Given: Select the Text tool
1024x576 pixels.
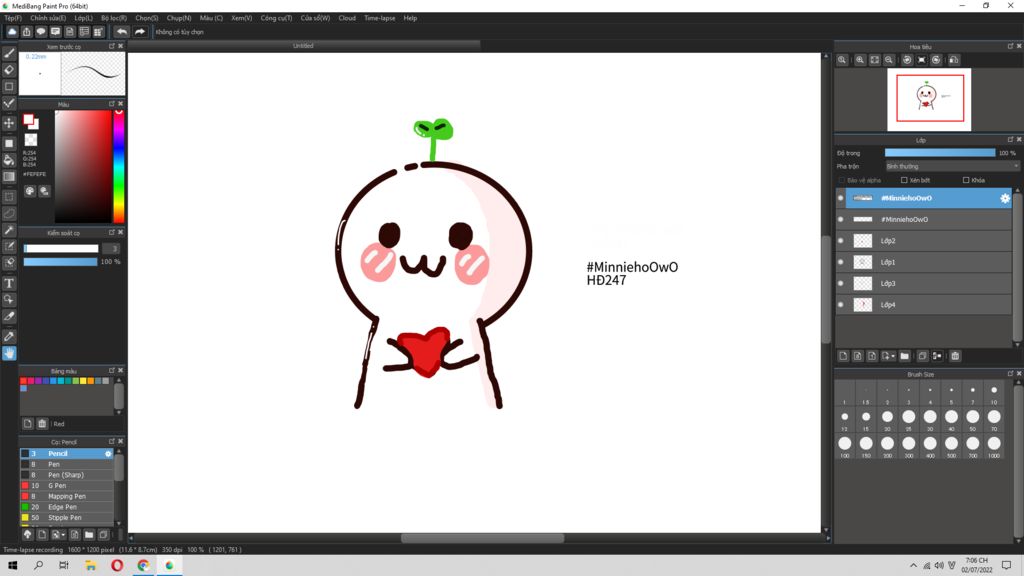Looking at the screenshot, I should click(x=9, y=283).
